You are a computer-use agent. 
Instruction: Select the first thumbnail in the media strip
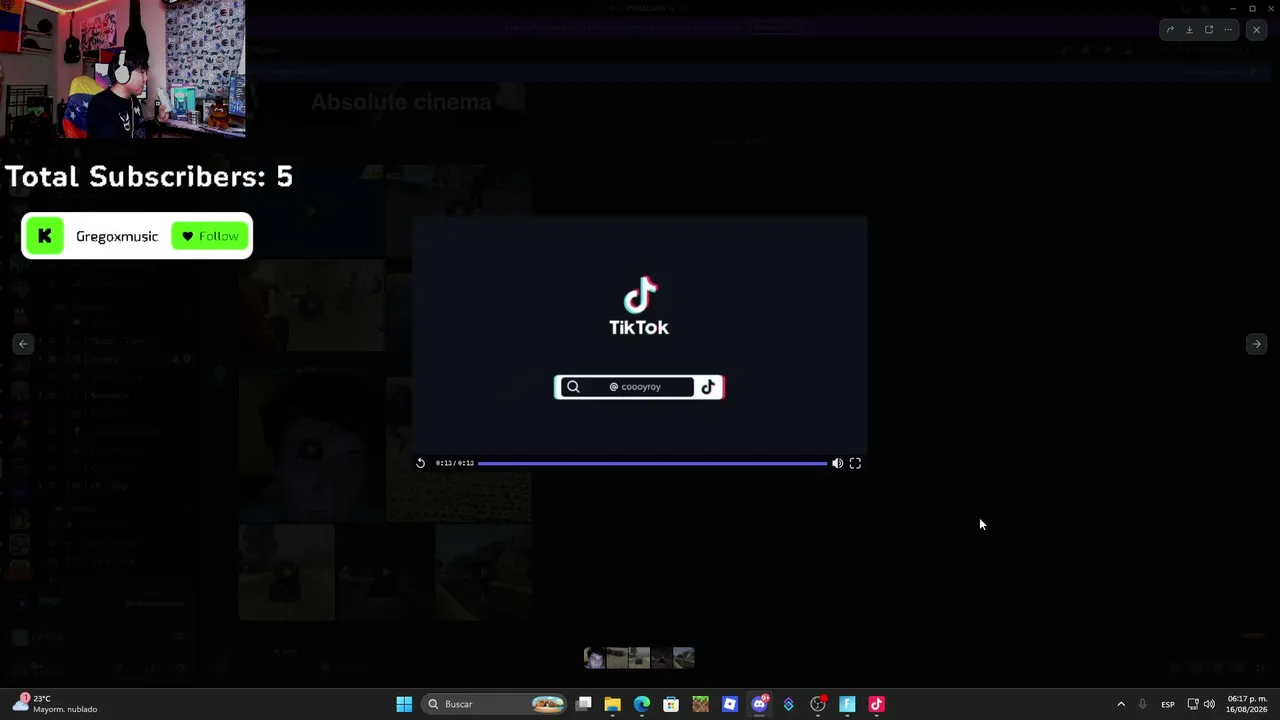[595, 657]
